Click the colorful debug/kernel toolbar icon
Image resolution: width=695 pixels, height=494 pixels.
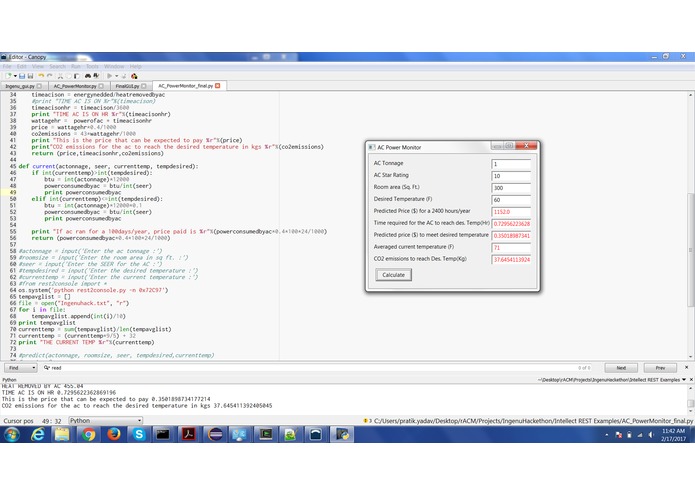tap(134, 76)
